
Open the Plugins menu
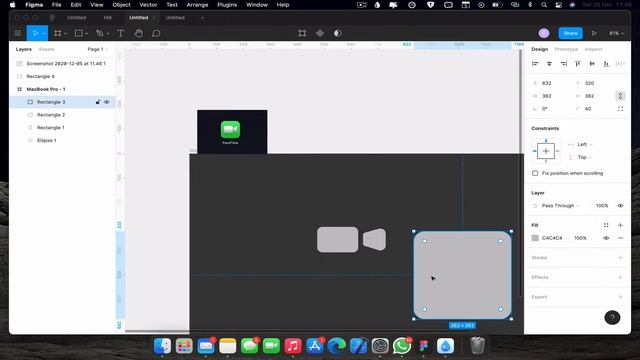[227, 5]
